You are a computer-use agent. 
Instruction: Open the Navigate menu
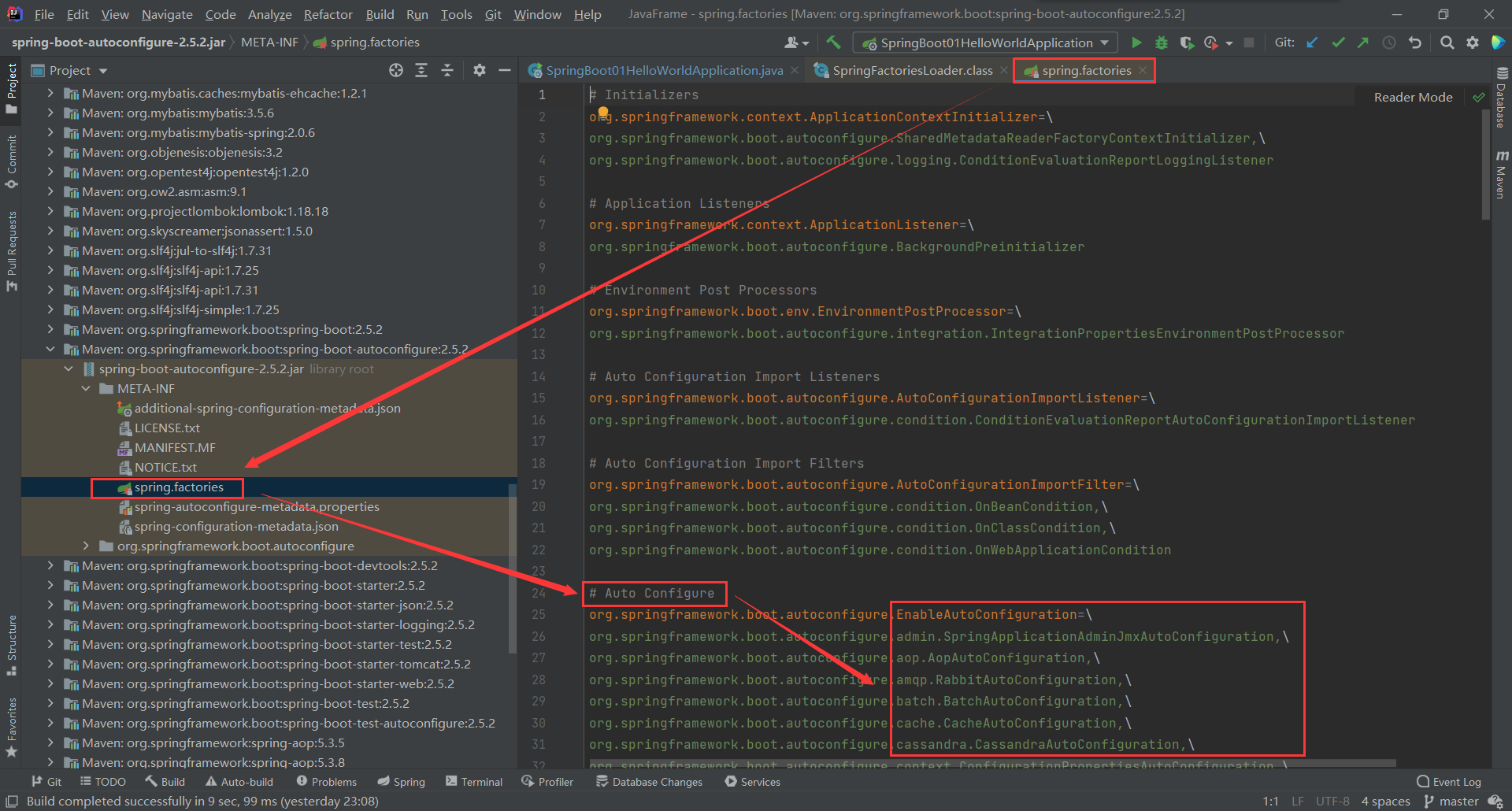pos(167,14)
